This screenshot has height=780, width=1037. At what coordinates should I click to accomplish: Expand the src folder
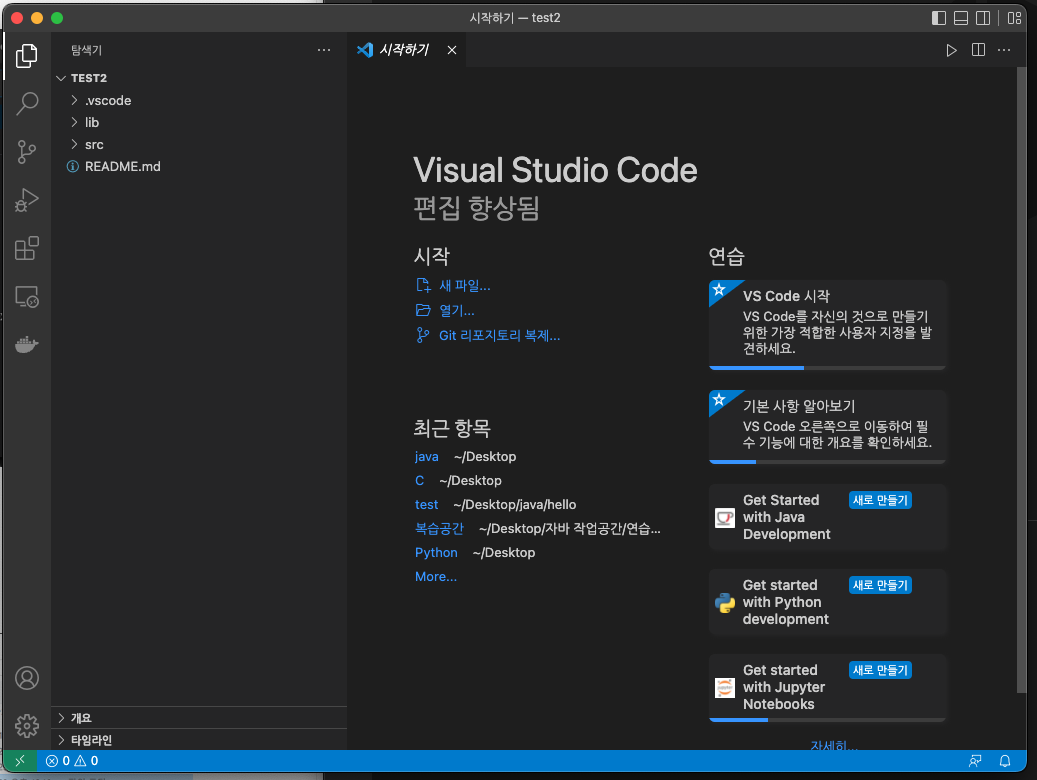pos(74,144)
